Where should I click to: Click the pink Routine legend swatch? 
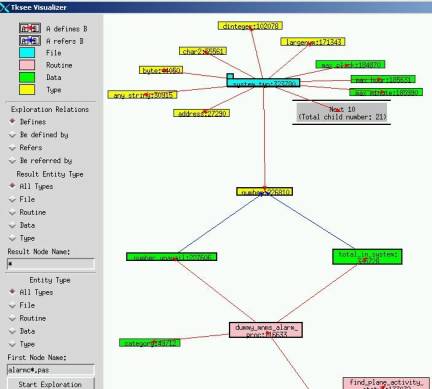click(x=27, y=65)
